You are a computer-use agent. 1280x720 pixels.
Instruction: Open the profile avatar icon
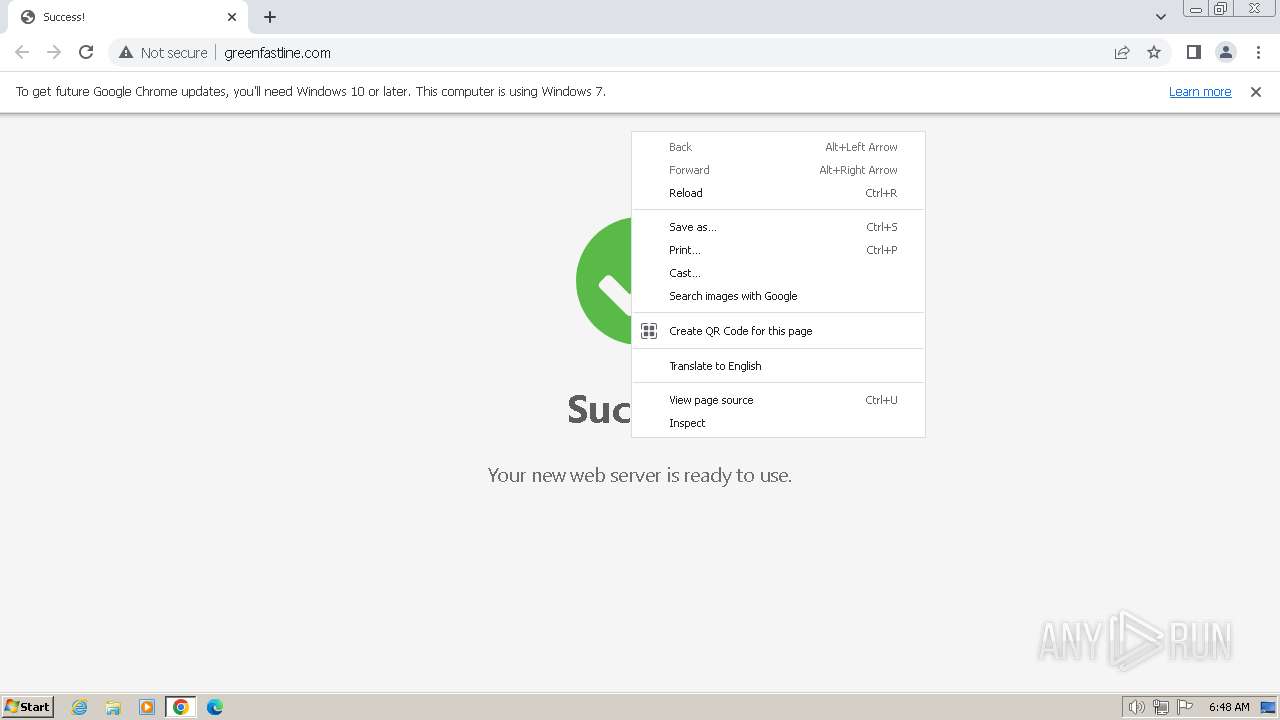point(1225,52)
